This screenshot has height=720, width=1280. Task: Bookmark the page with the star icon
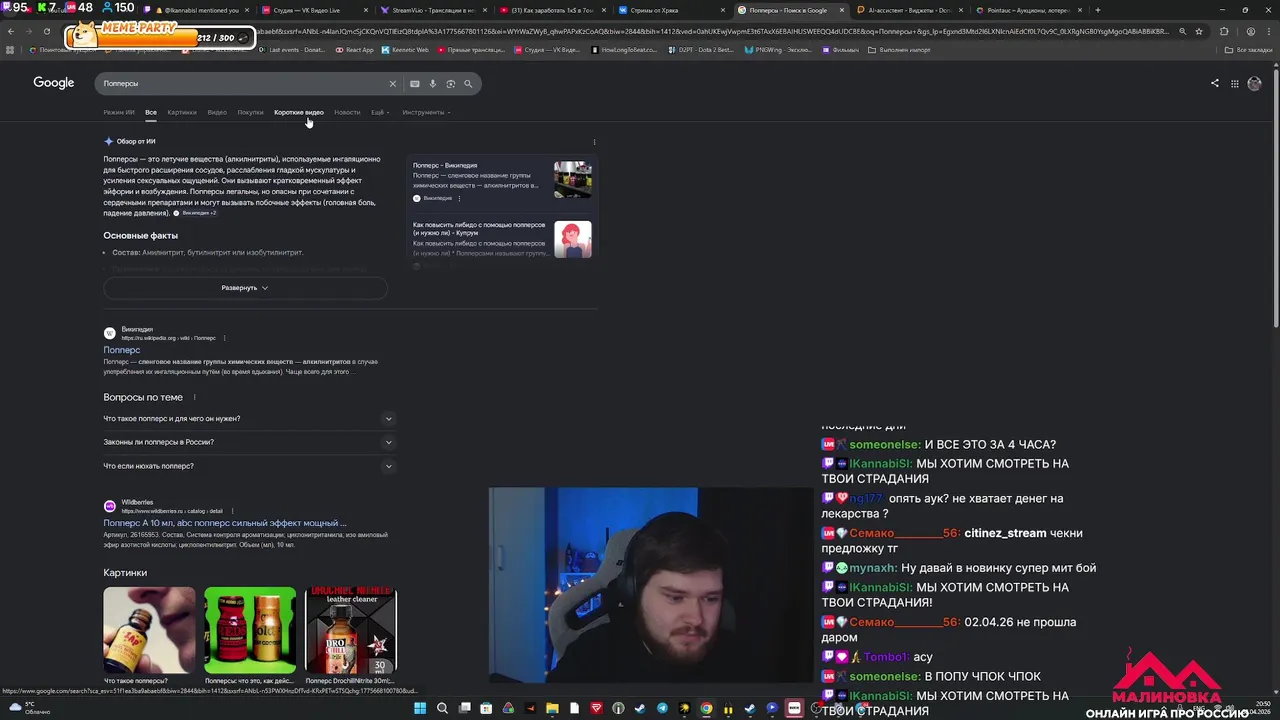[x=1199, y=31]
